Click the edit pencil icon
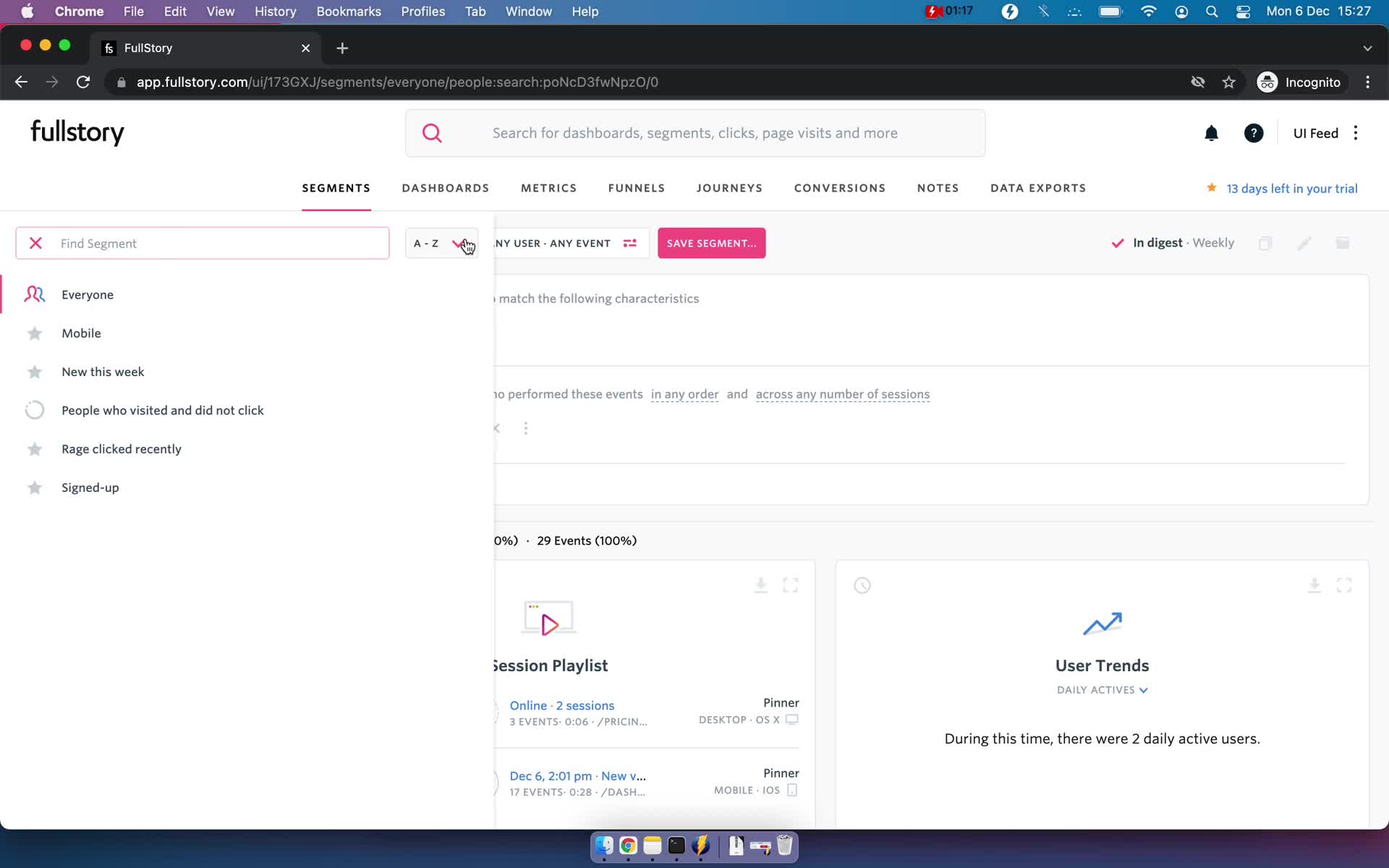The width and height of the screenshot is (1389, 868). point(1304,243)
